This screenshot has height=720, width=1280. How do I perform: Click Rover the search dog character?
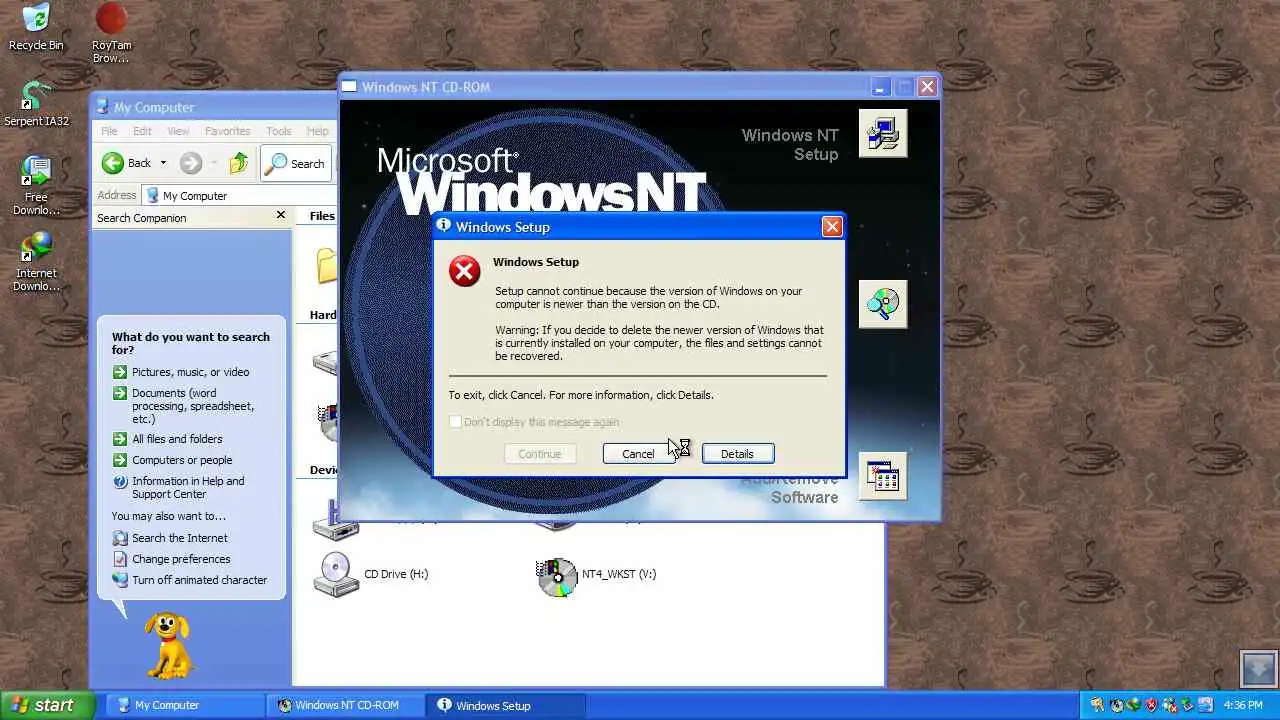168,644
